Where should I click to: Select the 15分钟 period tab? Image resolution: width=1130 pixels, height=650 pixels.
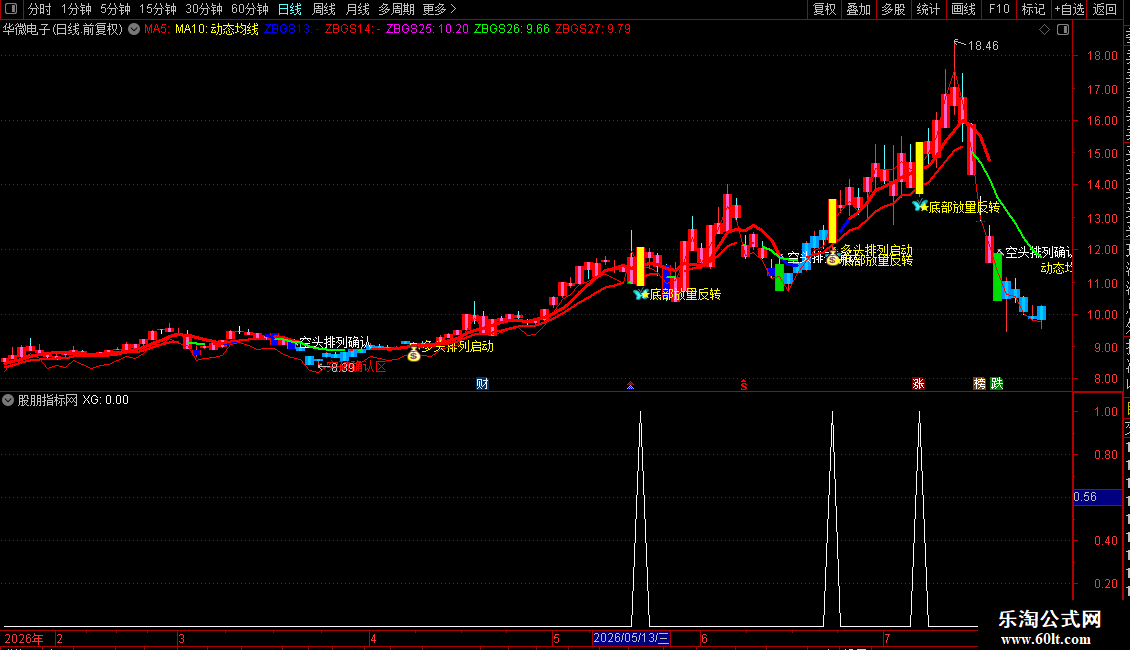158,9
